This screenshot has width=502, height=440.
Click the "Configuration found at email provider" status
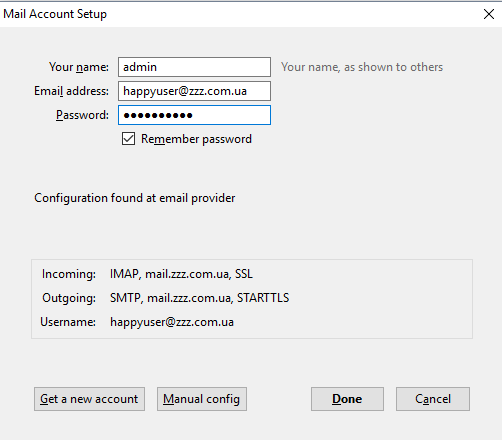(x=135, y=198)
